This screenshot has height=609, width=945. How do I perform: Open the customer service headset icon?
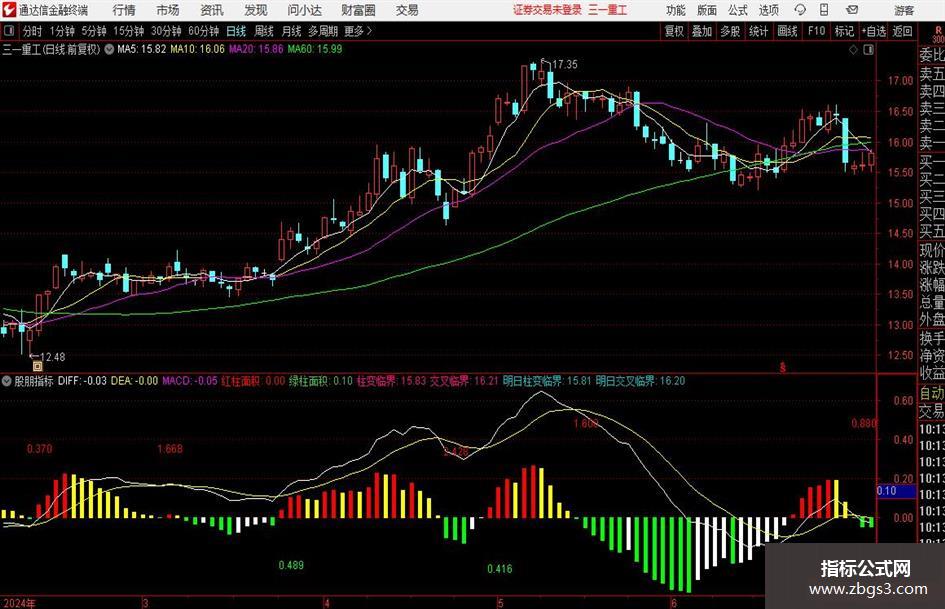point(800,10)
